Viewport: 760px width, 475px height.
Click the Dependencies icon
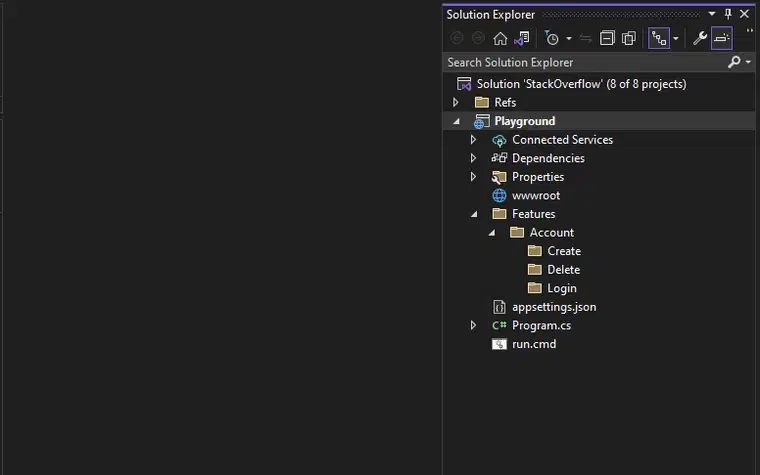499,158
